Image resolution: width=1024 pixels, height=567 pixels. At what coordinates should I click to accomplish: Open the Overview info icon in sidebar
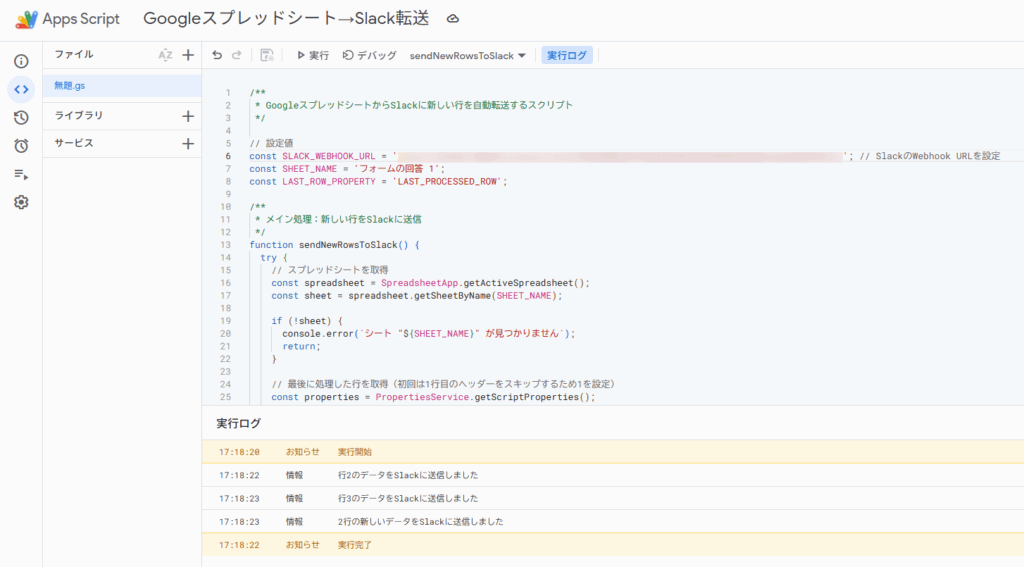22,61
